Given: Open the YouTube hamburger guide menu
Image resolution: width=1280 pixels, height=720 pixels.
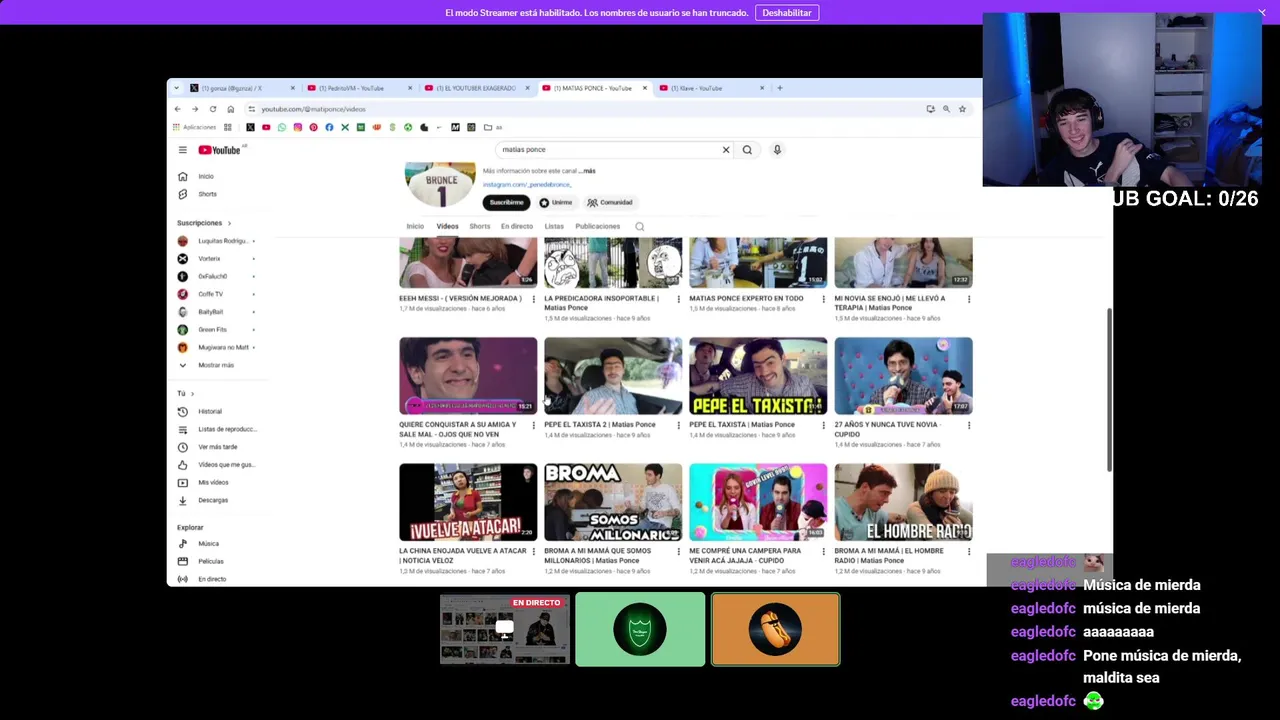Looking at the screenshot, I should [x=182, y=150].
